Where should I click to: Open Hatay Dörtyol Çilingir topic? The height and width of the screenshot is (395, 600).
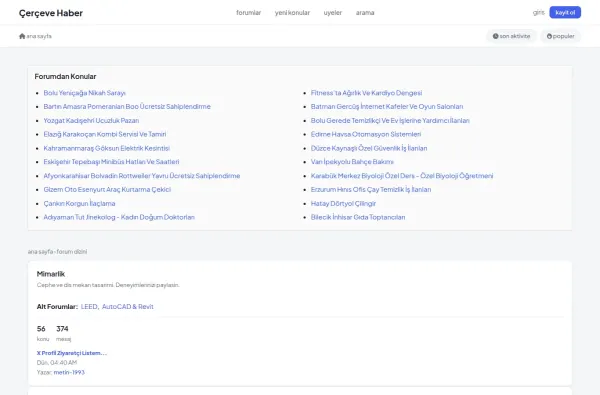343,203
